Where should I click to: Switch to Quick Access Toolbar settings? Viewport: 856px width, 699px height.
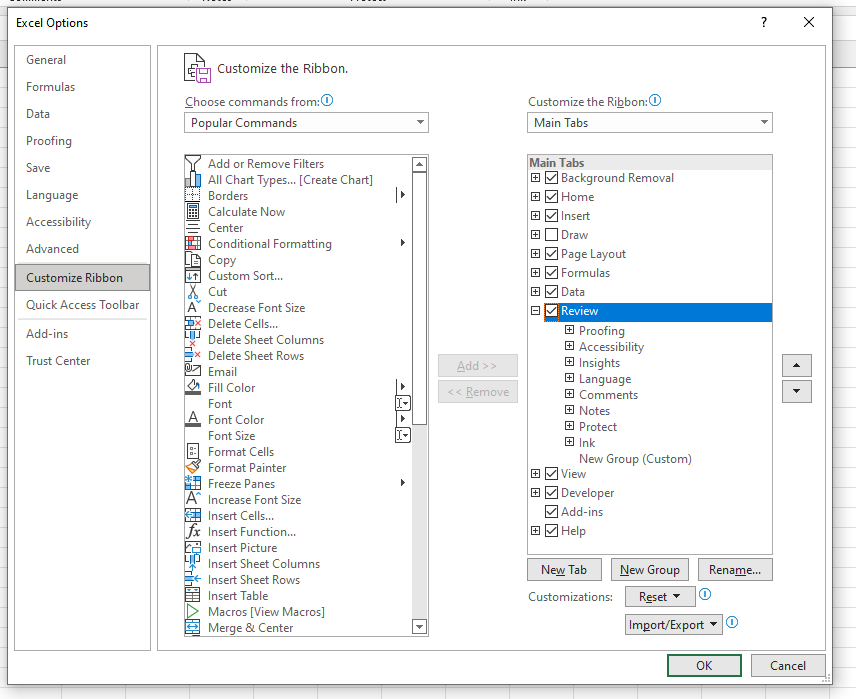[x=82, y=305]
